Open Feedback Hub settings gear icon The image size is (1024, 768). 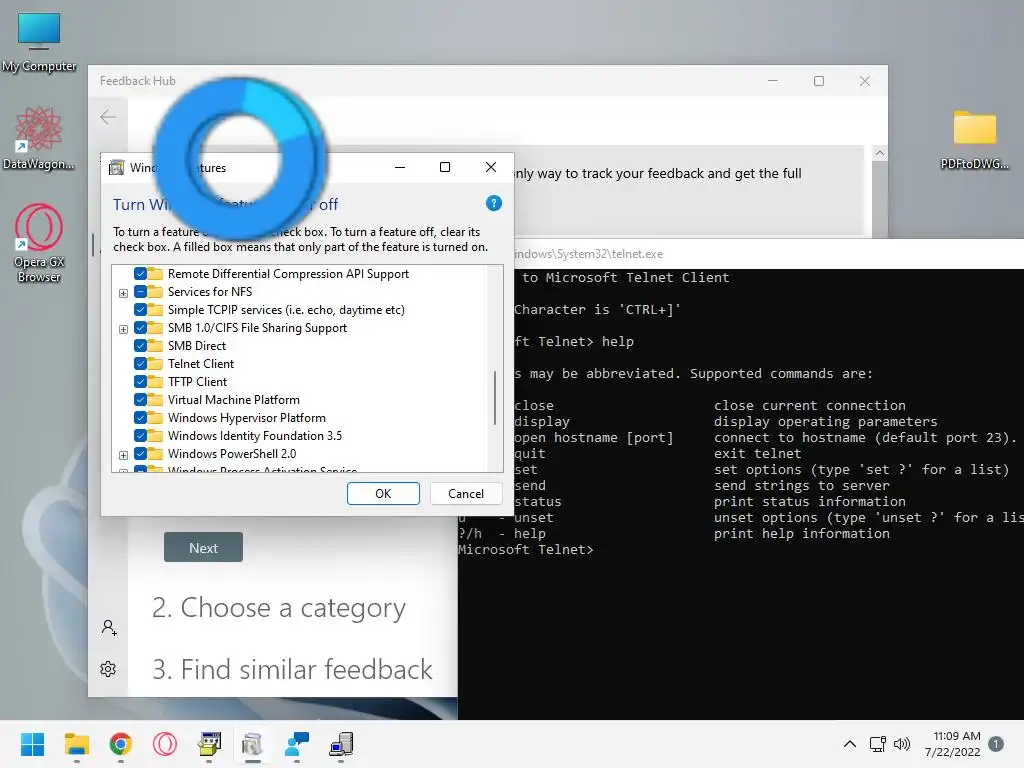[x=108, y=669]
